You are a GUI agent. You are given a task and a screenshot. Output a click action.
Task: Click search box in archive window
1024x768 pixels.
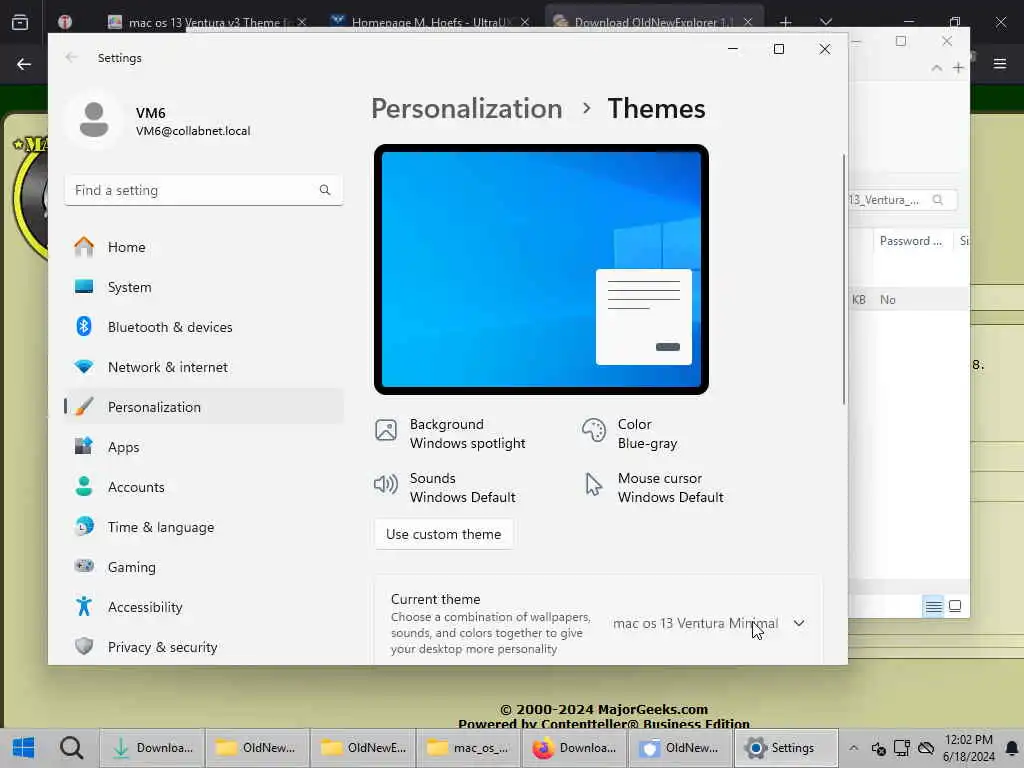tap(902, 200)
